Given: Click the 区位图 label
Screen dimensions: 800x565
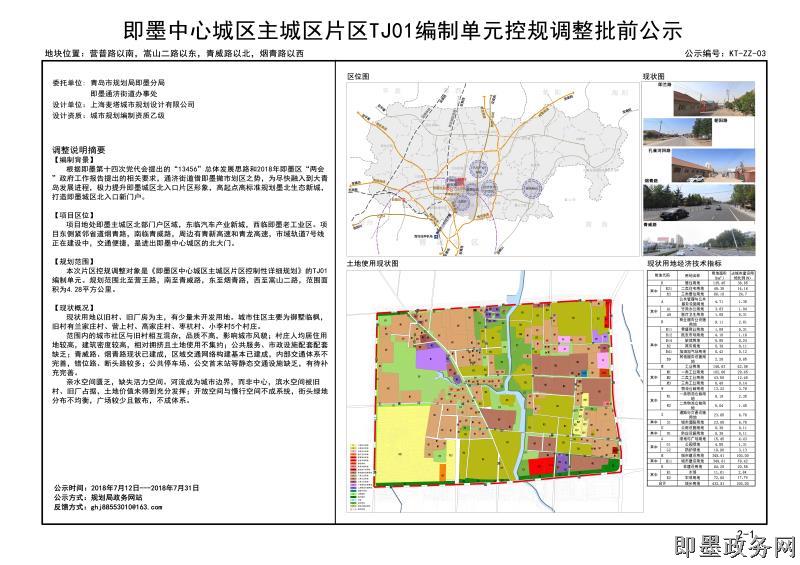Looking at the screenshot, I should coord(358,77).
